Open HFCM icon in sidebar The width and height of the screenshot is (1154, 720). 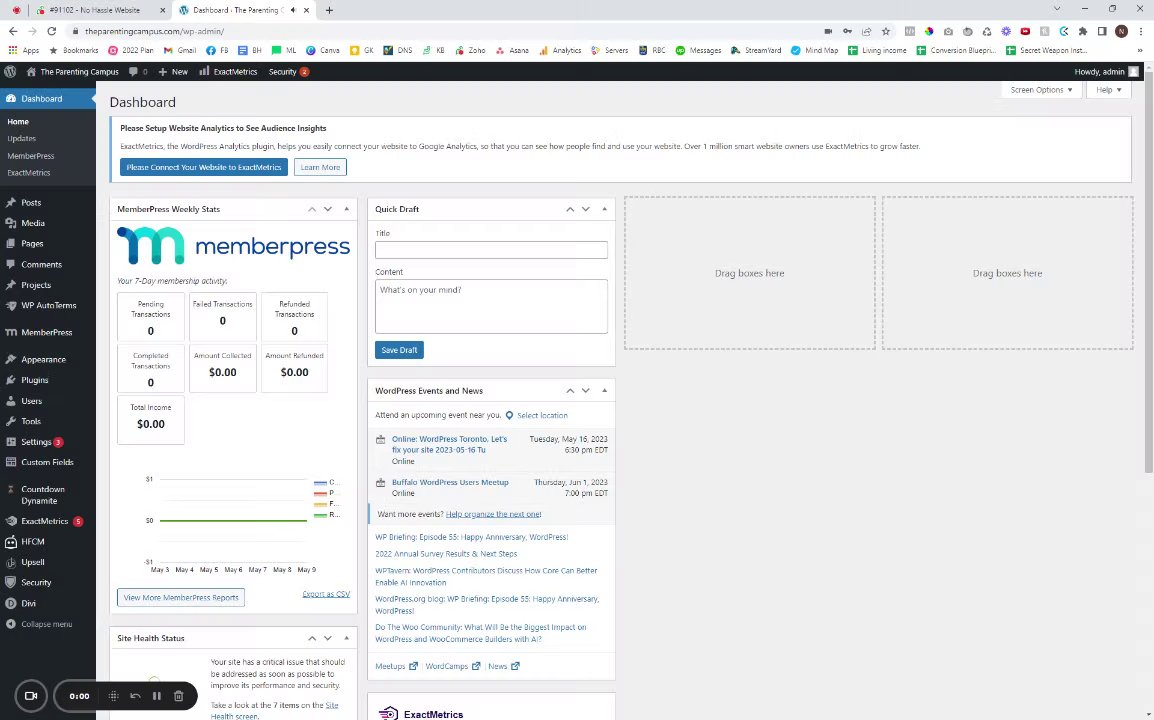point(10,542)
